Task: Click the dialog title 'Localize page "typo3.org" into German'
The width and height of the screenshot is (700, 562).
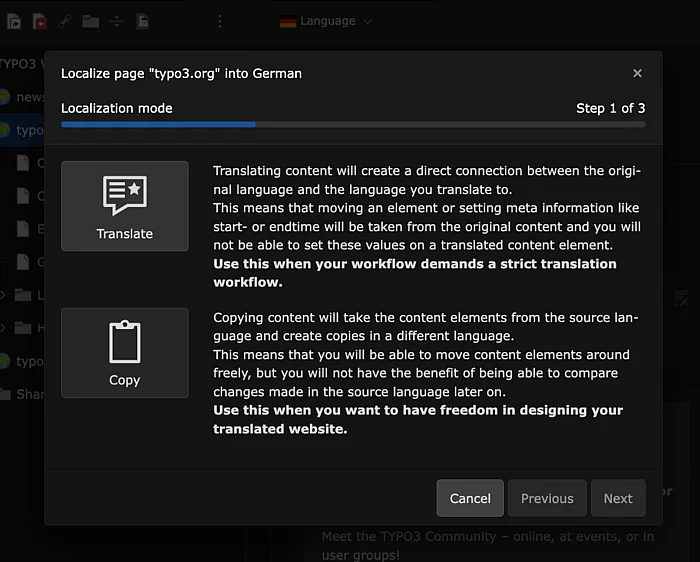Action: click(x=181, y=73)
